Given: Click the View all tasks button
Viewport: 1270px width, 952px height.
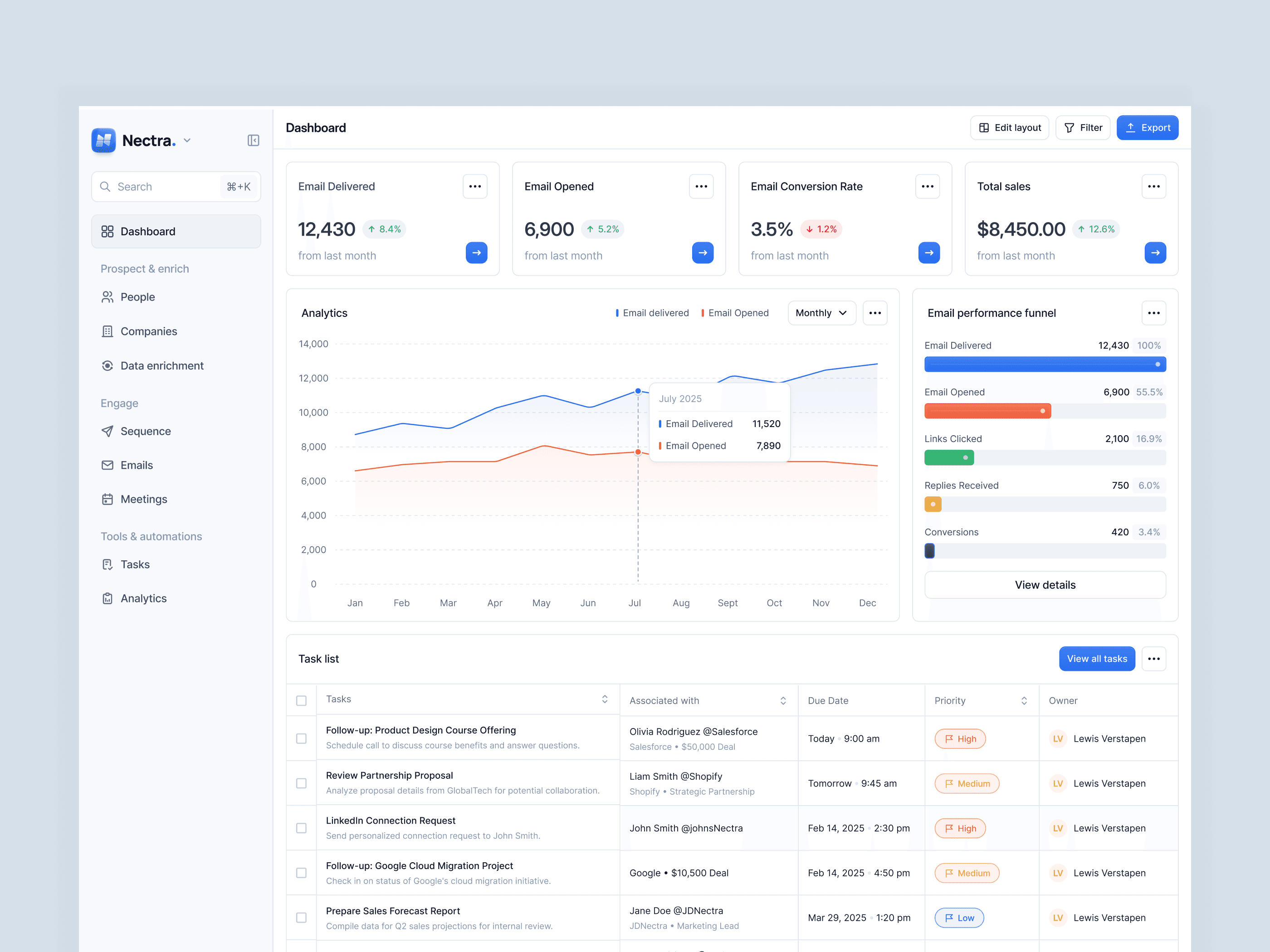Looking at the screenshot, I should point(1096,659).
